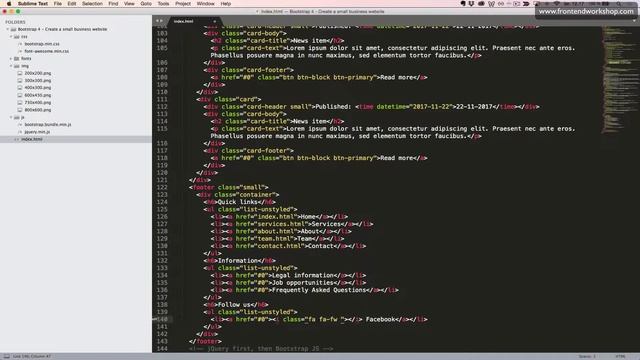Image resolution: width=640 pixels, height=360 pixels.
Task: Open the Window menu
Action: (205, 4)
